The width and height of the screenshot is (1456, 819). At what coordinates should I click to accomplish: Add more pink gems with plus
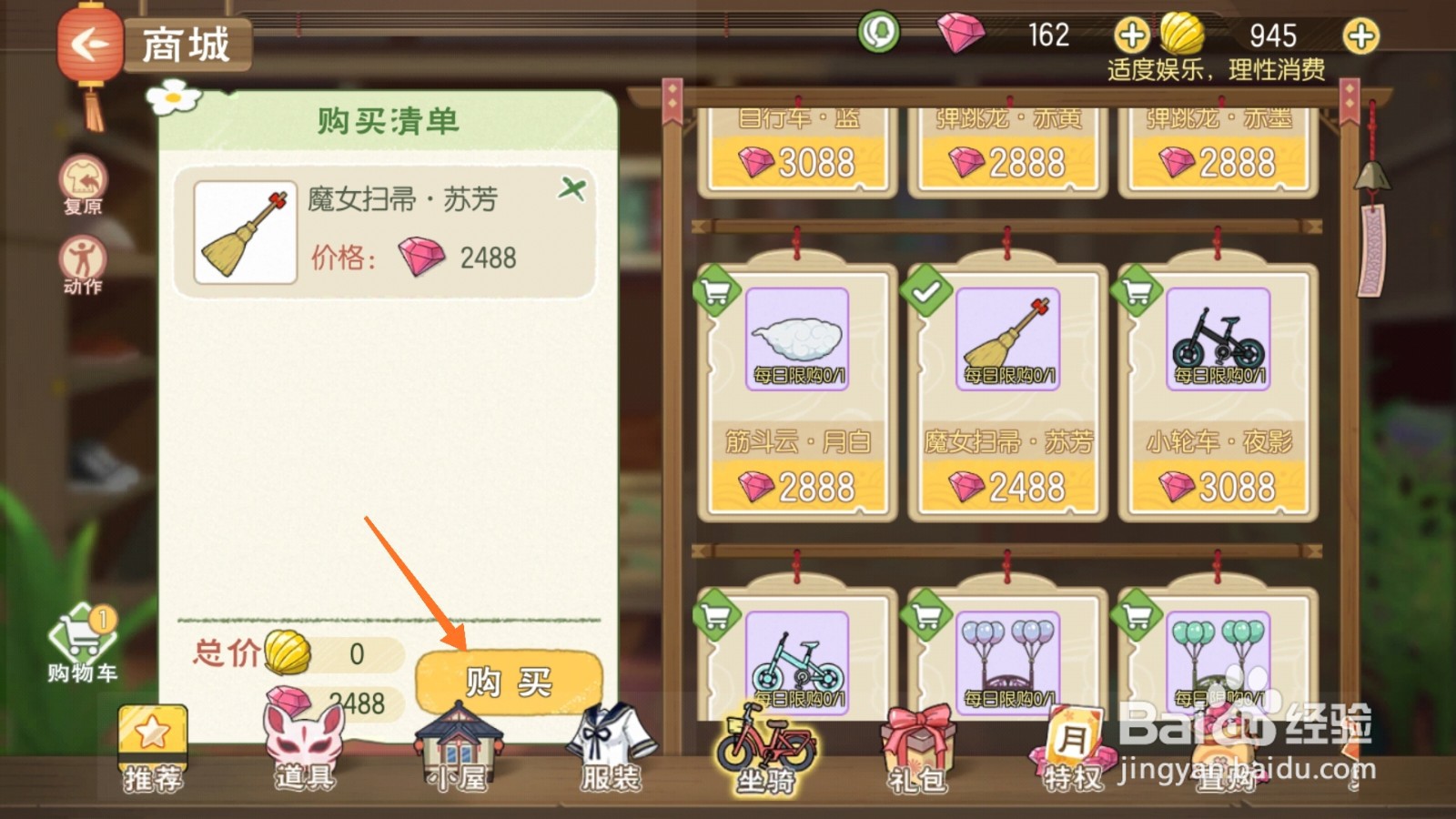pyautogui.click(x=1131, y=35)
